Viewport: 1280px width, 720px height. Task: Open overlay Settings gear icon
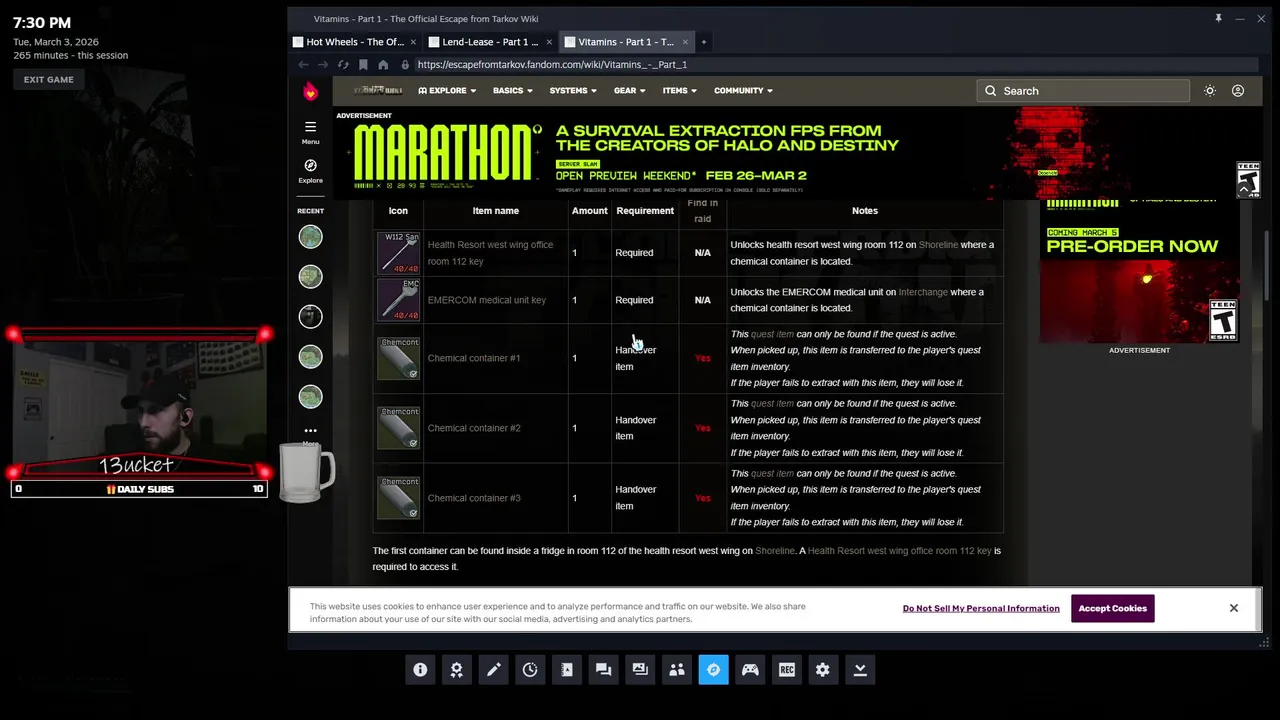click(x=823, y=670)
